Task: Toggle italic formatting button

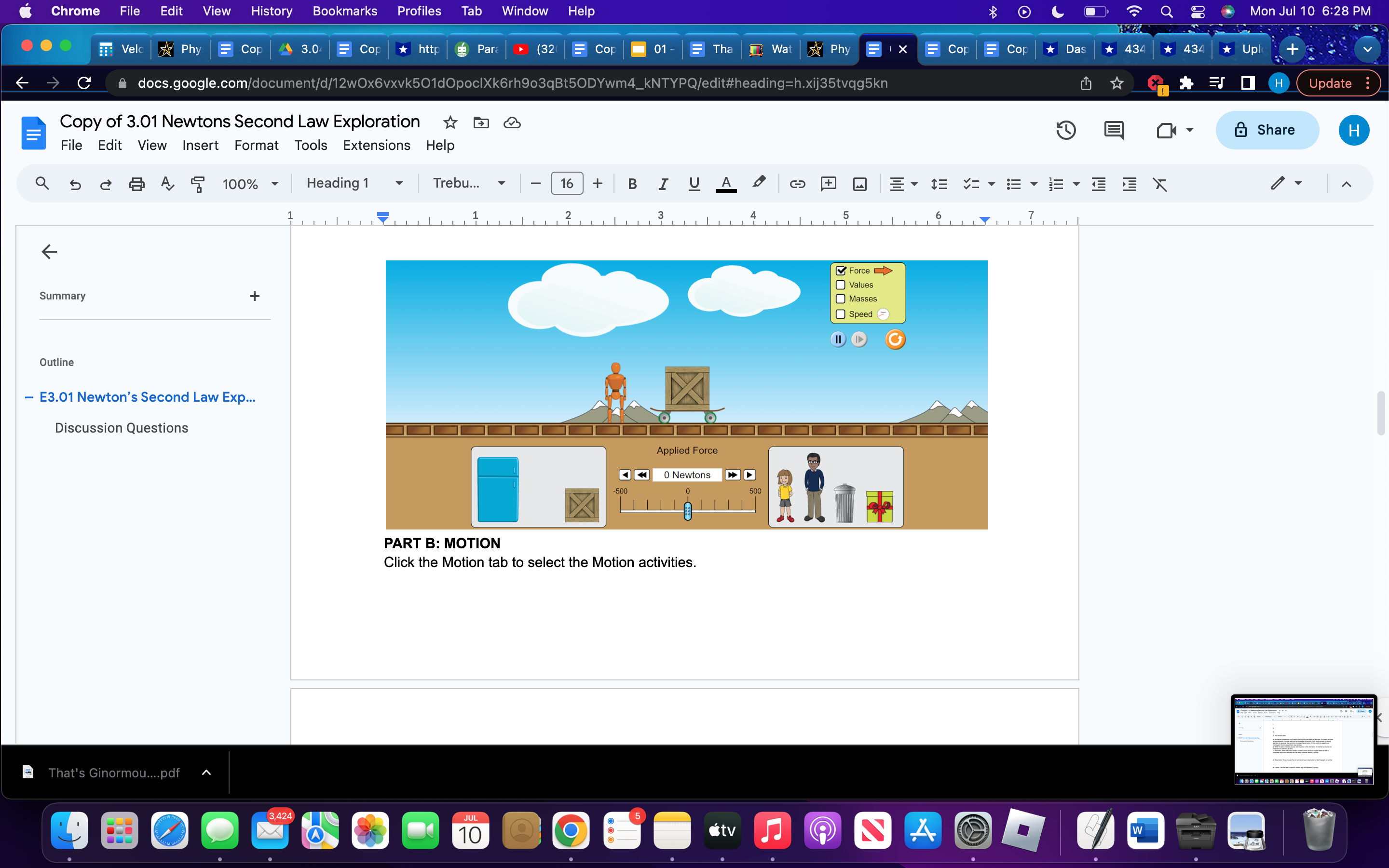Action: pyautogui.click(x=663, y=184)
